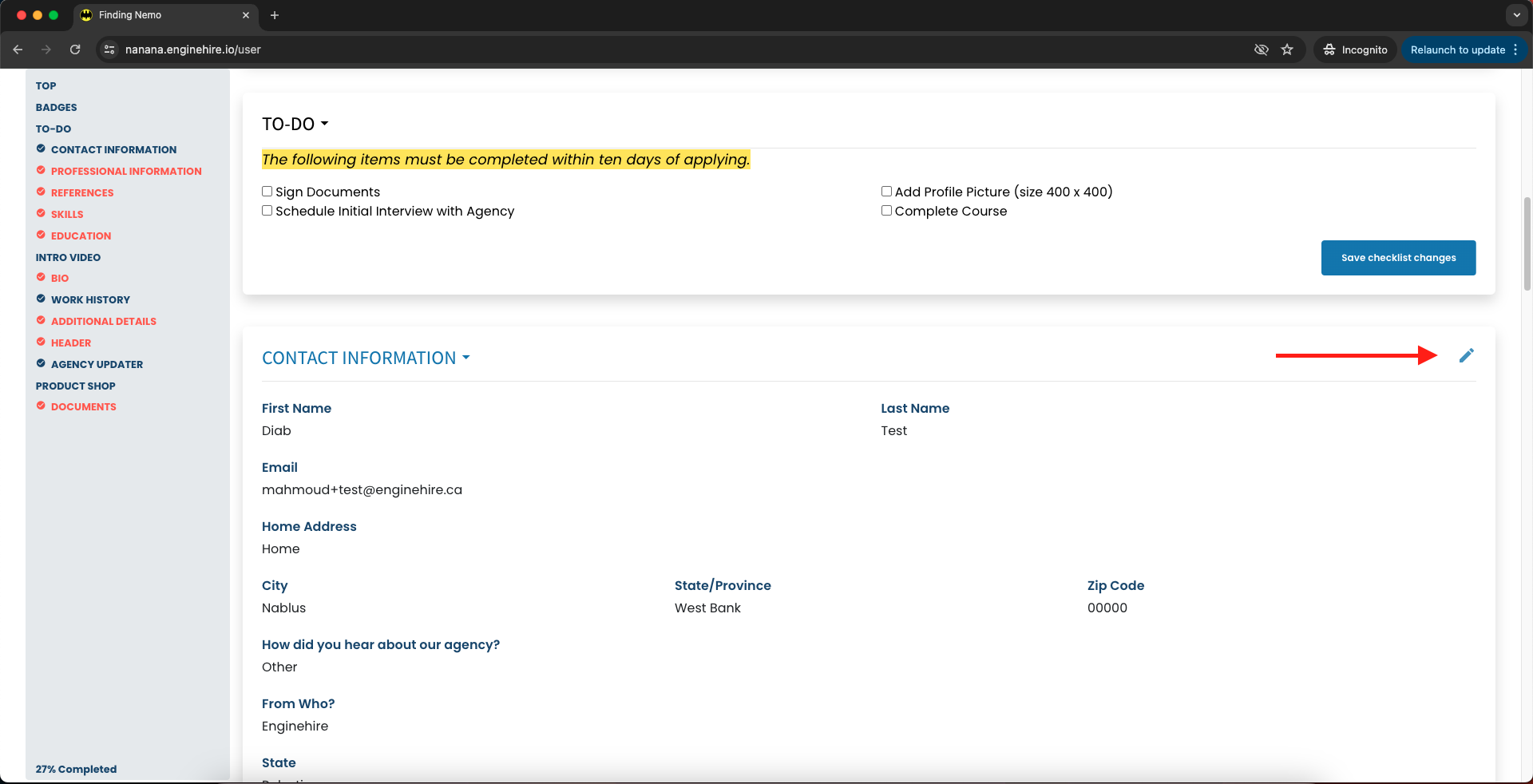
Task: Open WORK HISTORY in sidebar
Action: (90, 300)
